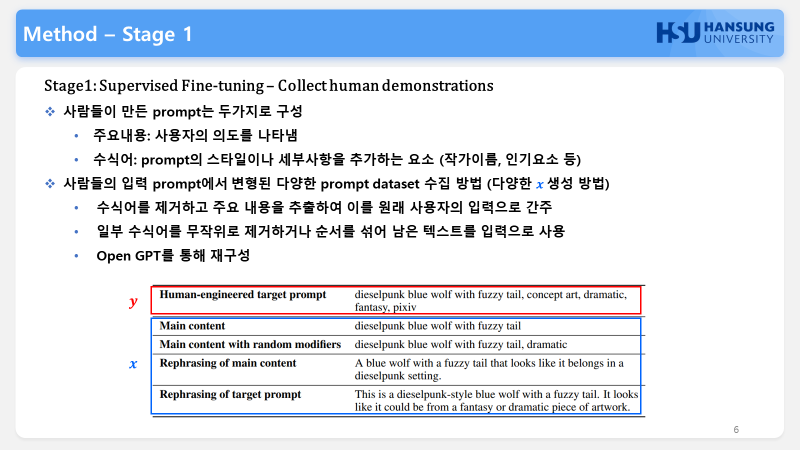Click the bullet 'Open GPT를 통해 재구성'
Viewport: 800px width, 450px height.
(173, 255)
